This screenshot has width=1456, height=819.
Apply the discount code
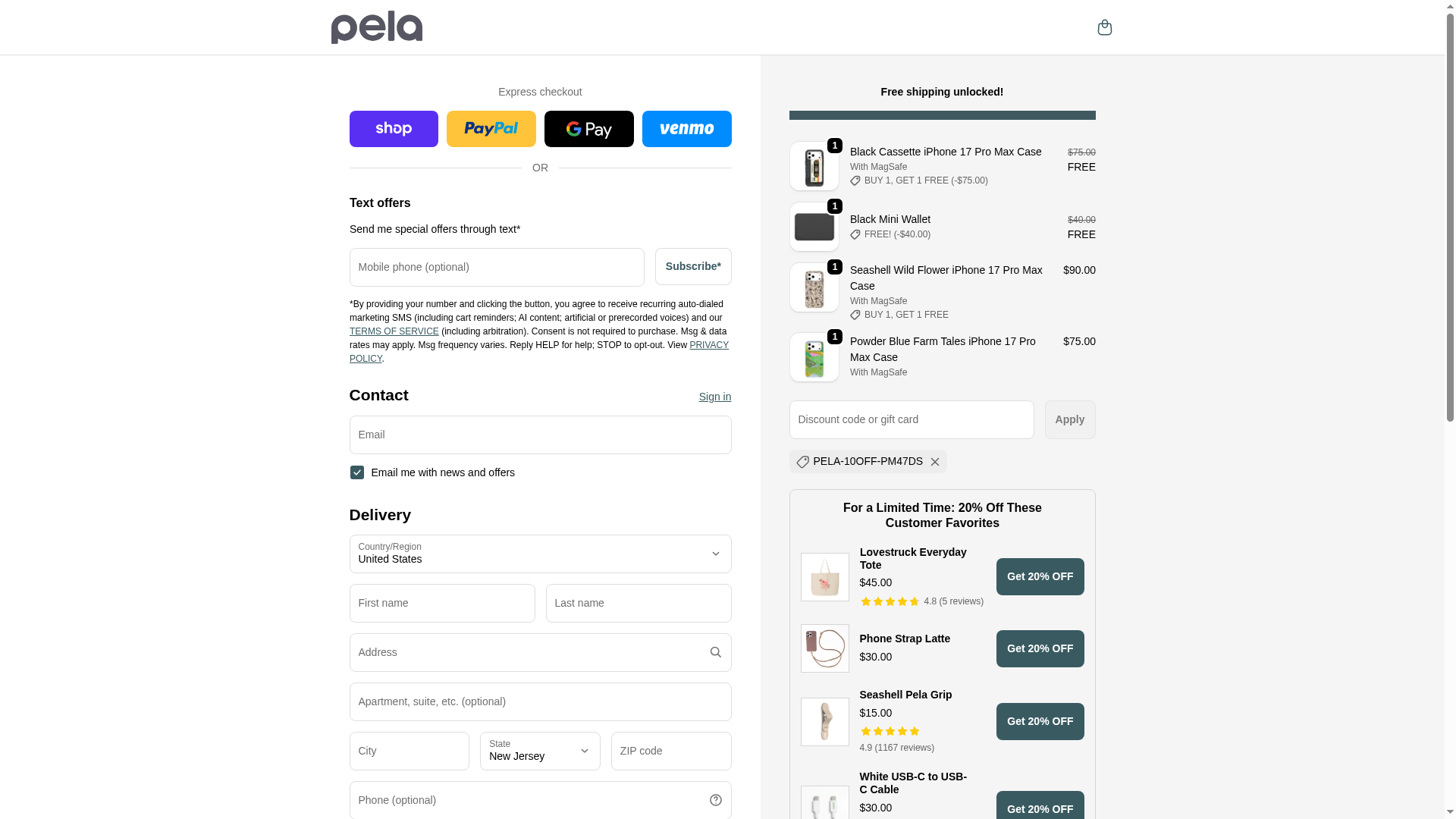[x=1069, y=419]
